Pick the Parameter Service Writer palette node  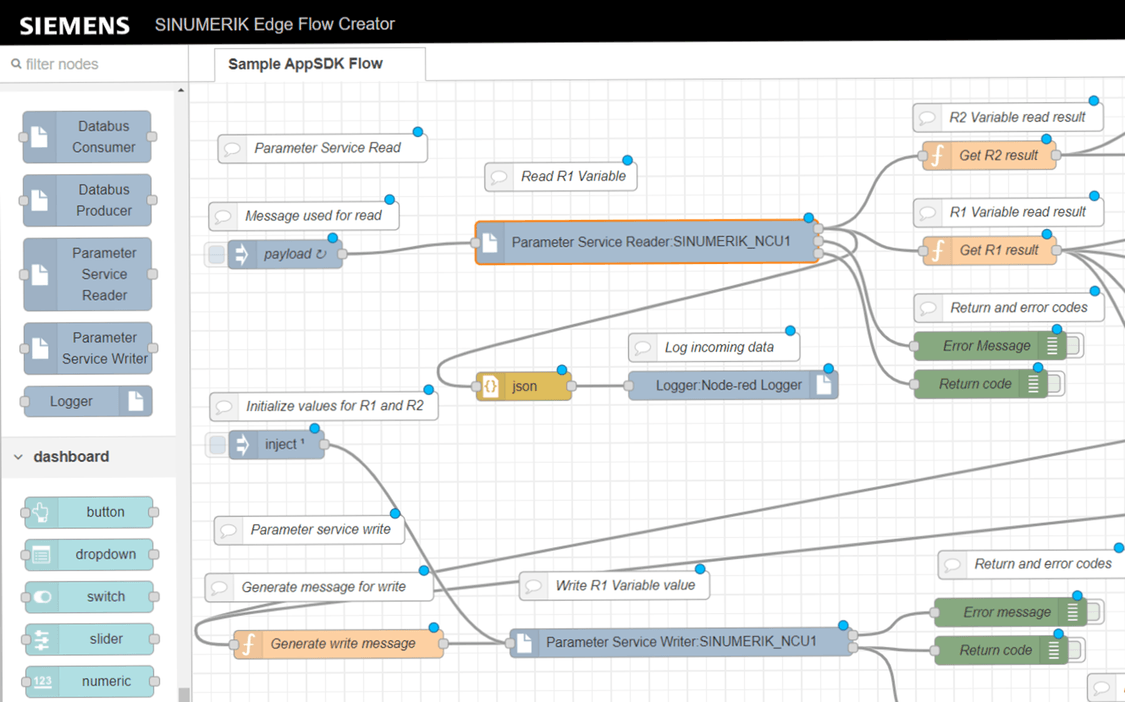[87, 348]
